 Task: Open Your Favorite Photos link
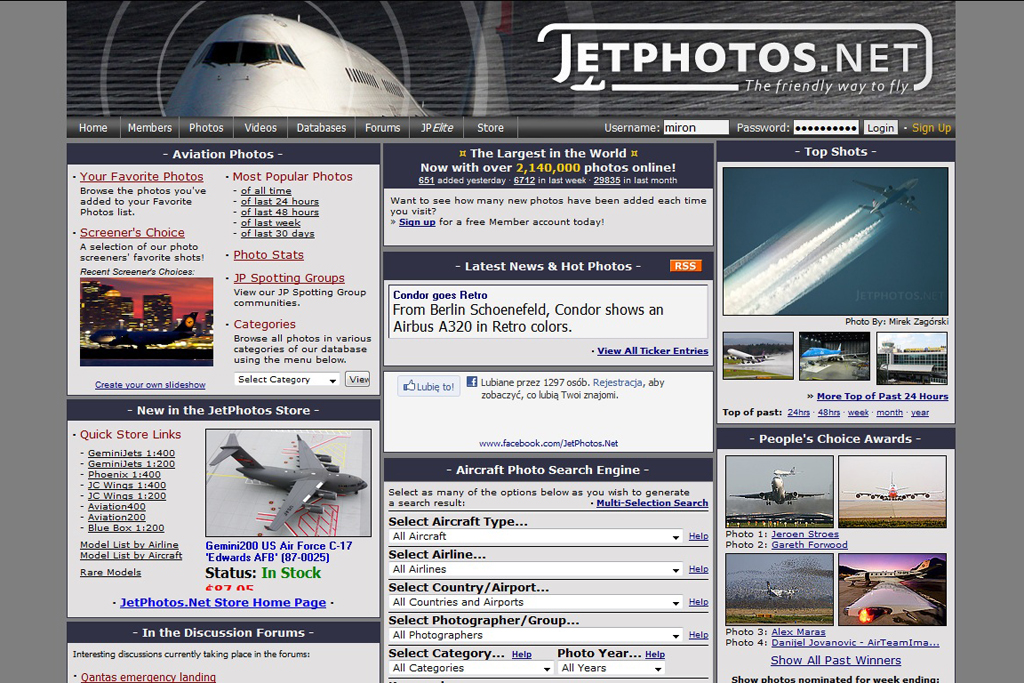tap(142, 176)
